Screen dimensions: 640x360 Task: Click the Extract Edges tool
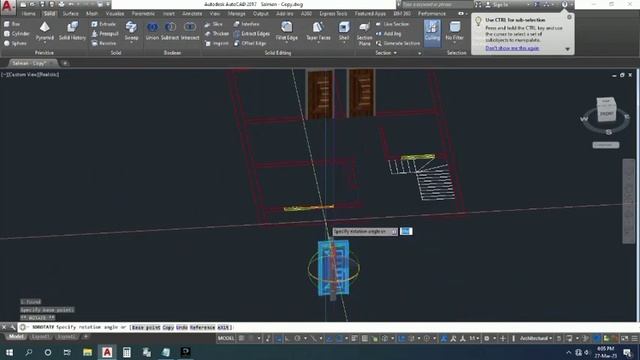pyautogui.click(x=251, y=33)
